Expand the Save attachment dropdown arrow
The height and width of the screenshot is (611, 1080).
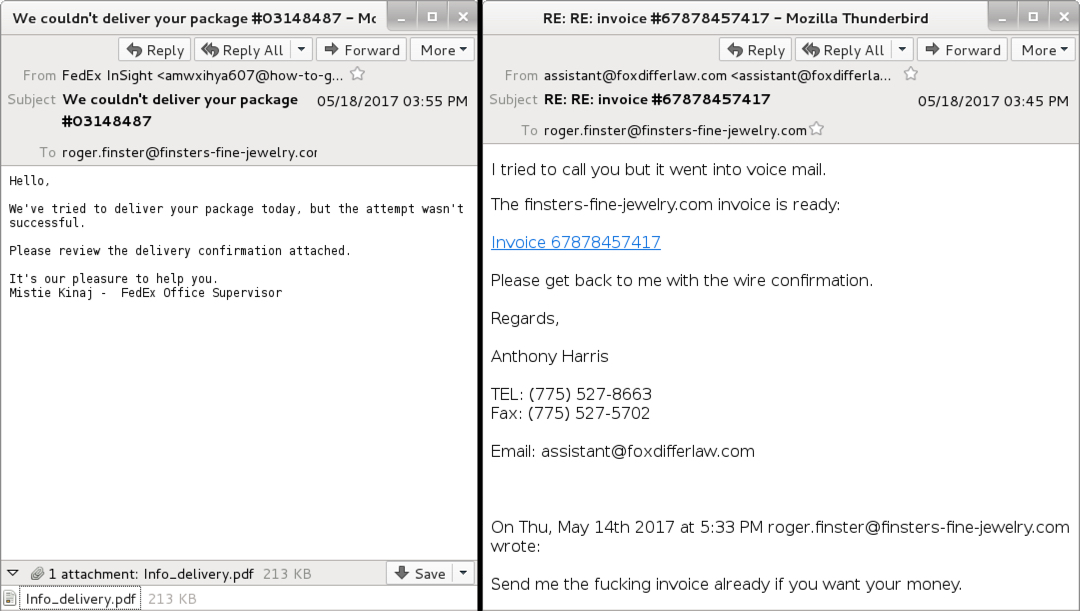[464, 573]
